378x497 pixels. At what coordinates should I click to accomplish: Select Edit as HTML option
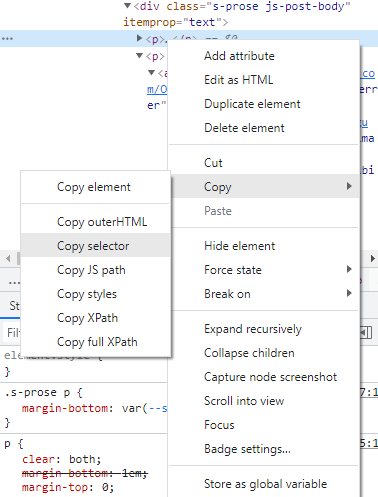238,80
